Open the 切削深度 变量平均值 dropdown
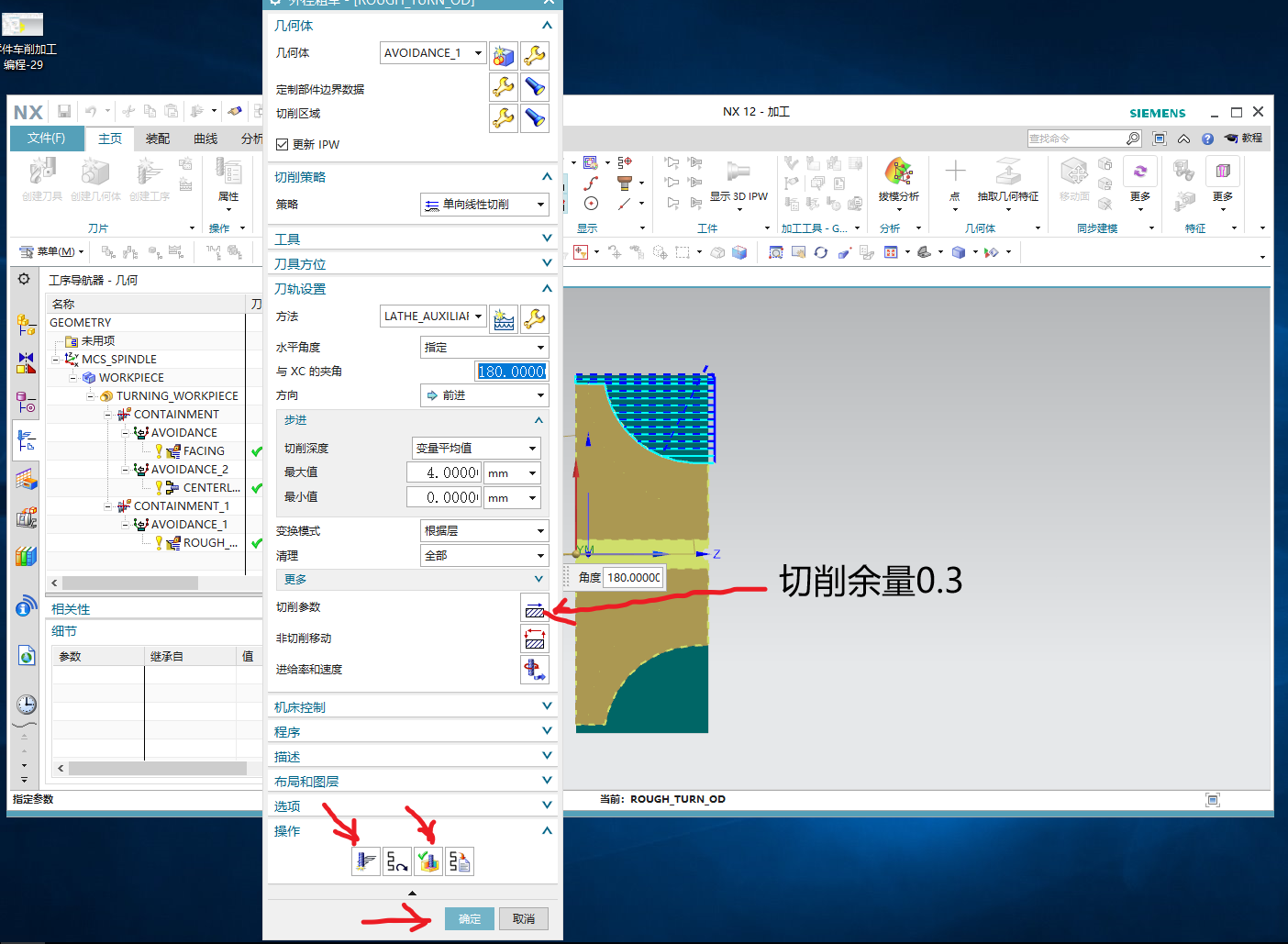This screenshot has height=944, width=1288. click(476, 449)
